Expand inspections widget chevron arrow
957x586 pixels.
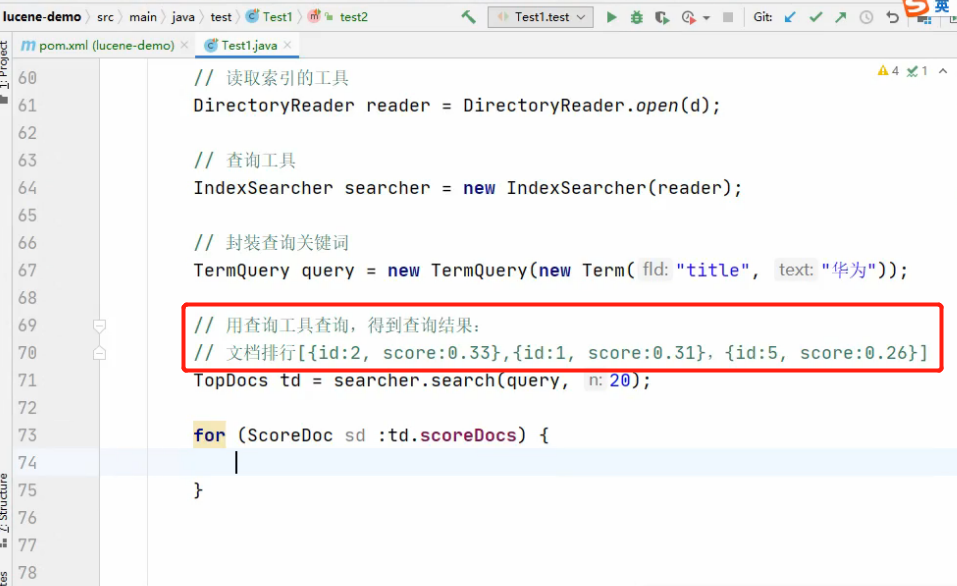(943, 71)
